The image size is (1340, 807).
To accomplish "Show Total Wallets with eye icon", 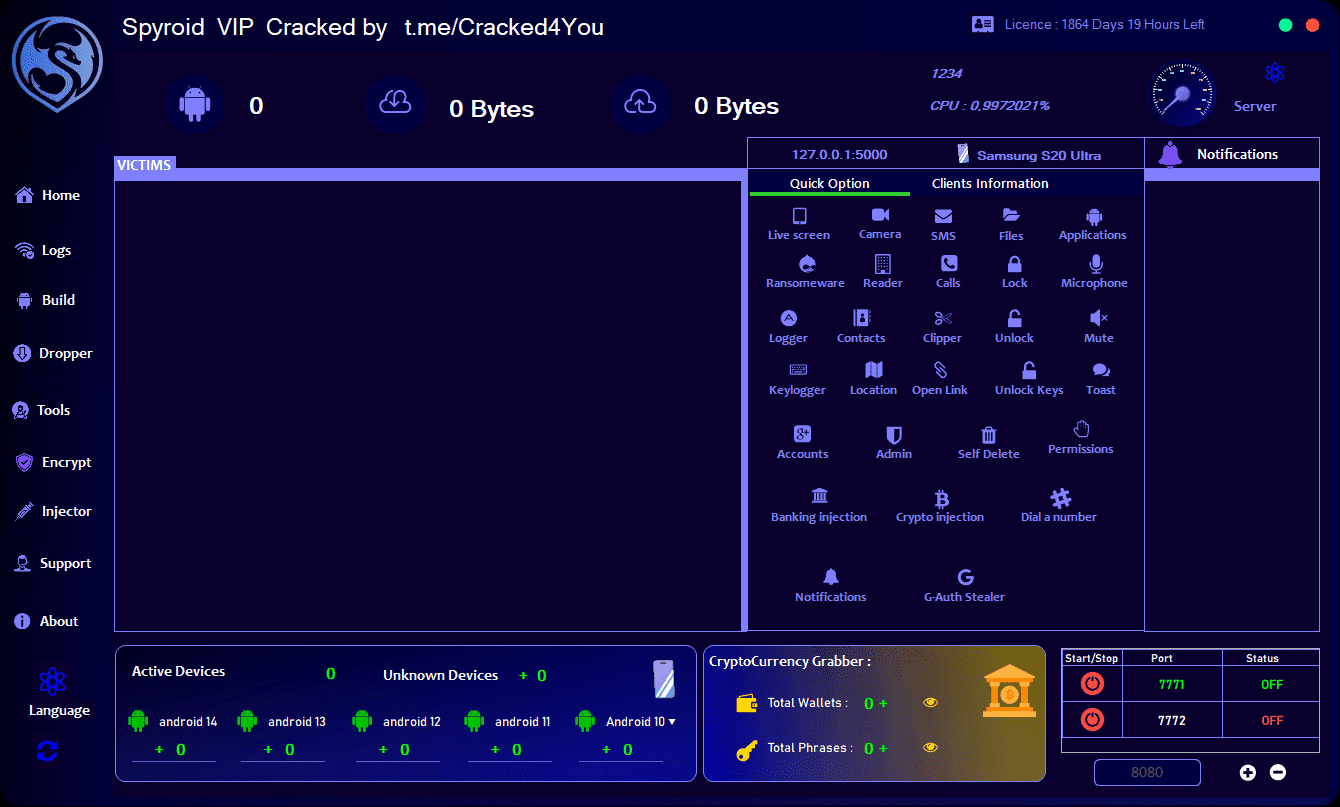I will [x=931, y=703].
